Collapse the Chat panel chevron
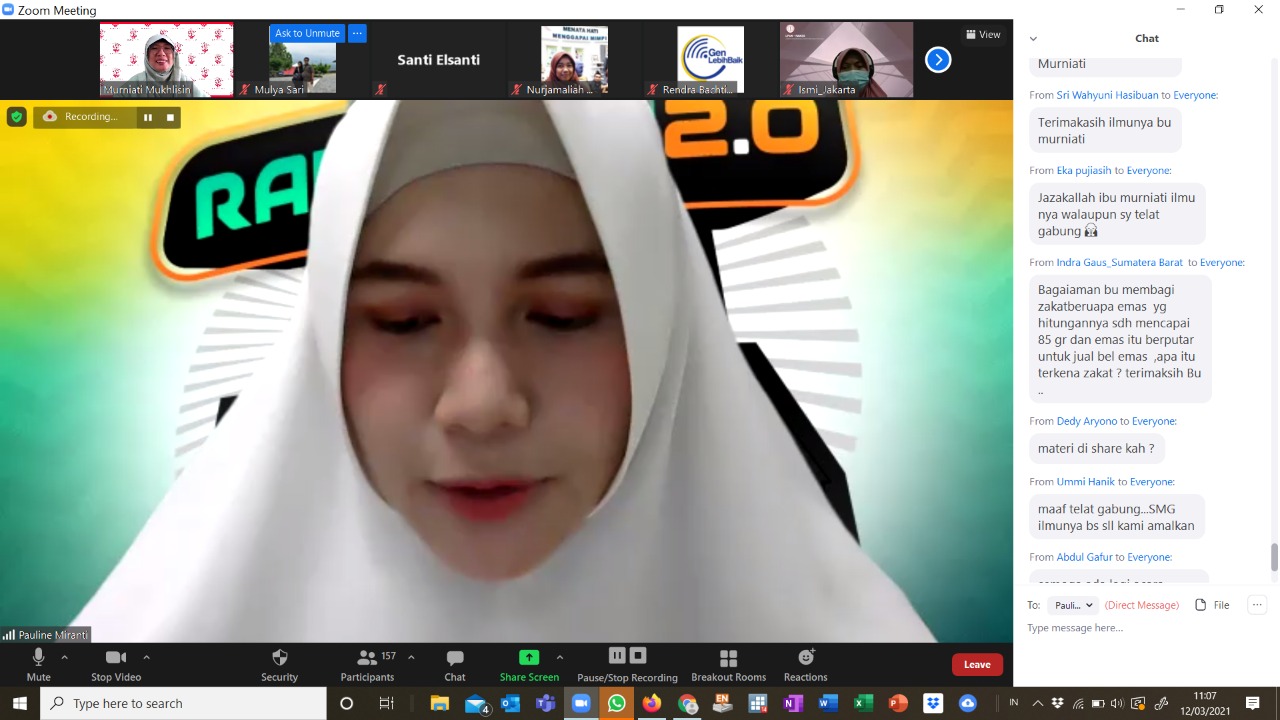 point(1033,39)
